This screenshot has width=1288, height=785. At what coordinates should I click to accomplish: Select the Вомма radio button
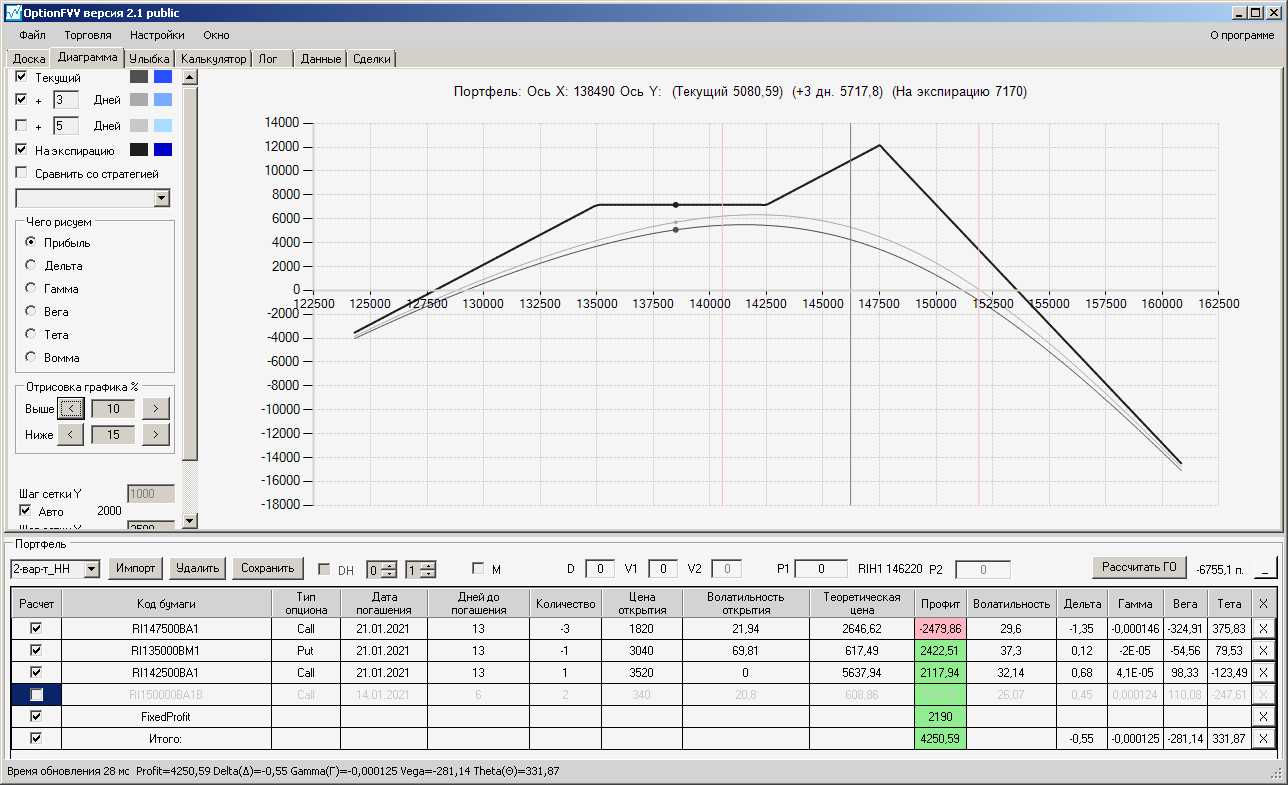[31, 358]
